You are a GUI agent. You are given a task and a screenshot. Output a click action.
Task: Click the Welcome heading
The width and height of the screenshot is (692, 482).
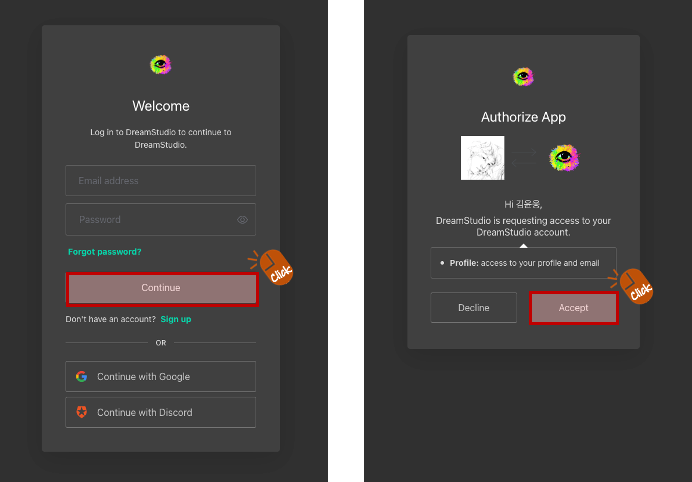161,106
